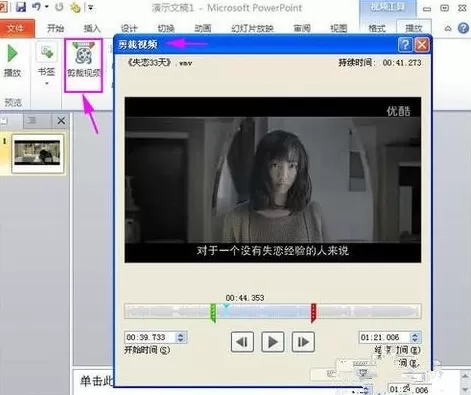Click the 开始时间 field showing 00:39.733
This screenshot has height=395, width=471.
pyautogui.click(x=150, y=337)
